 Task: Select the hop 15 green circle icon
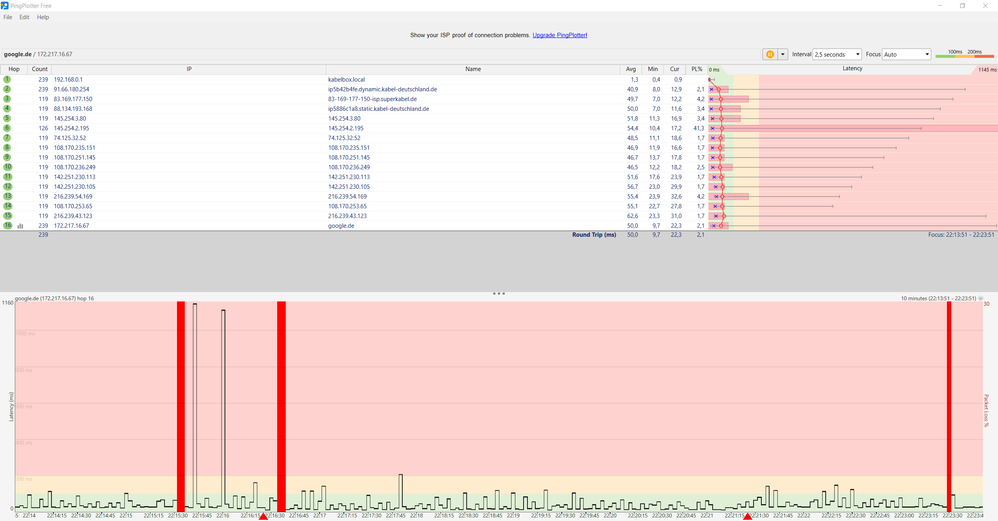pyautogui.click(x=7, y=216)
